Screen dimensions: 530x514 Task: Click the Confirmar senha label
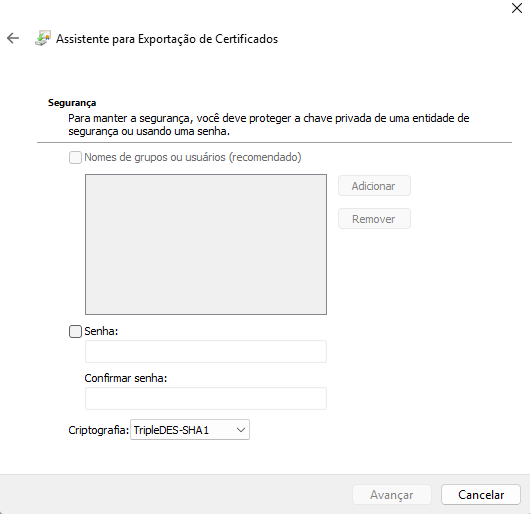[126, 378]
